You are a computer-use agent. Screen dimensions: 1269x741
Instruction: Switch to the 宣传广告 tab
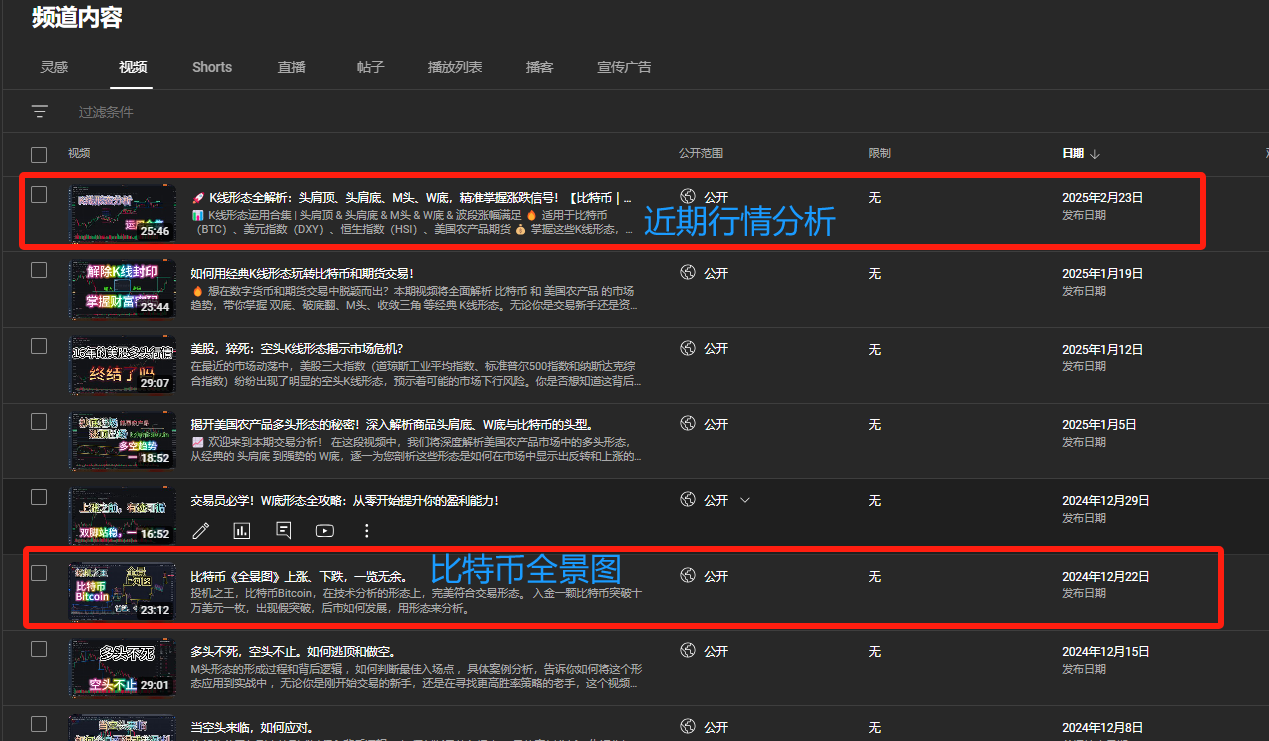(x=624, y=67)
